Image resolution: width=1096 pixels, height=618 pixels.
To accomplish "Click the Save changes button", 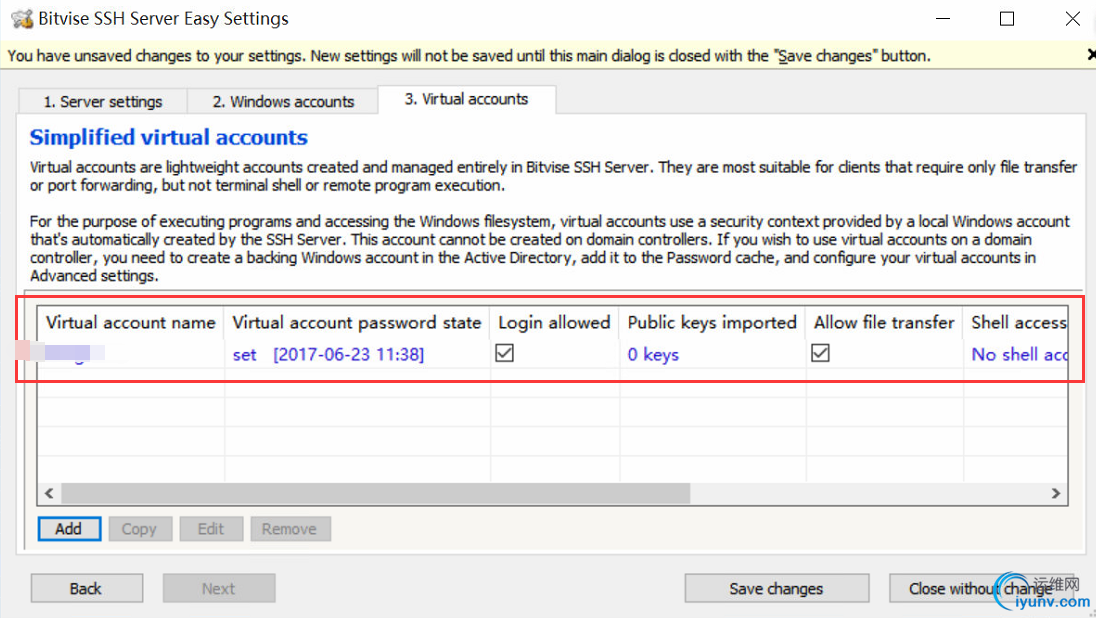I will tap(776, 589).
